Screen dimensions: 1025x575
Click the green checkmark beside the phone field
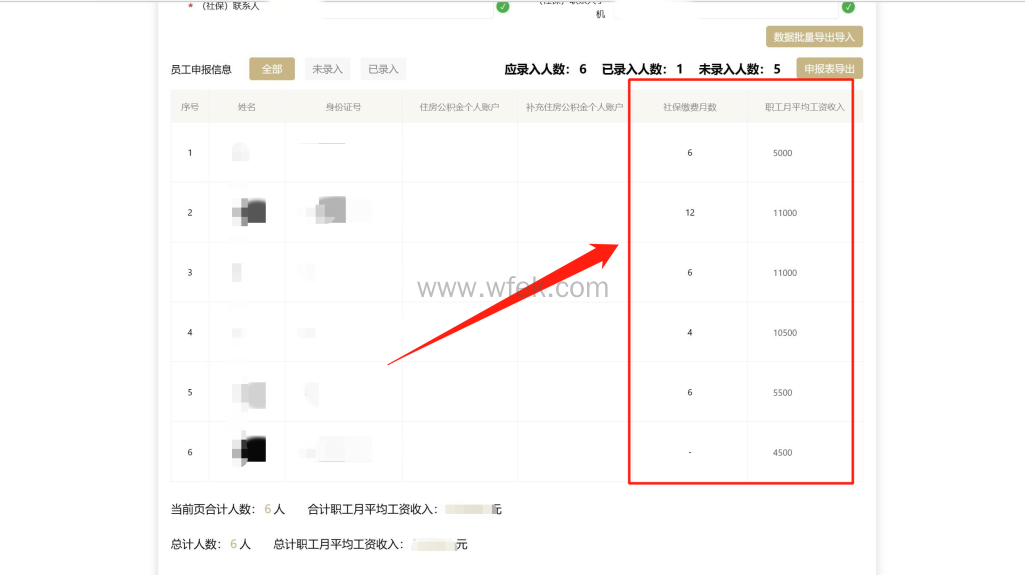tap(848, 6)
